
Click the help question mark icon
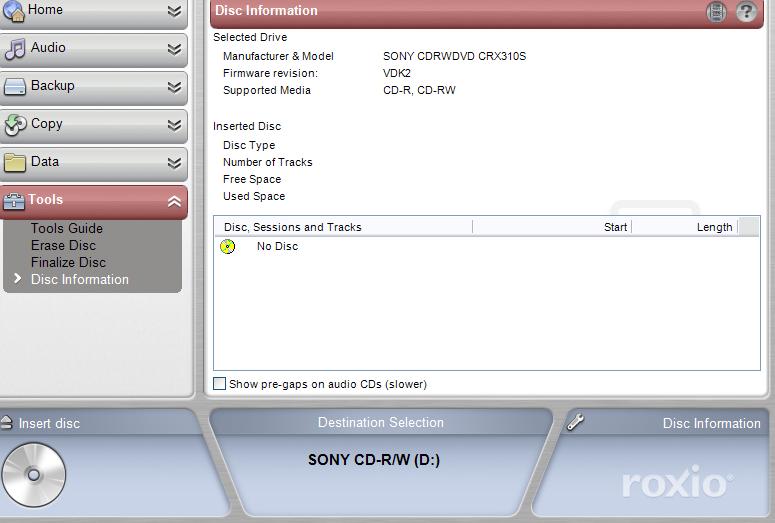point(746,11)
